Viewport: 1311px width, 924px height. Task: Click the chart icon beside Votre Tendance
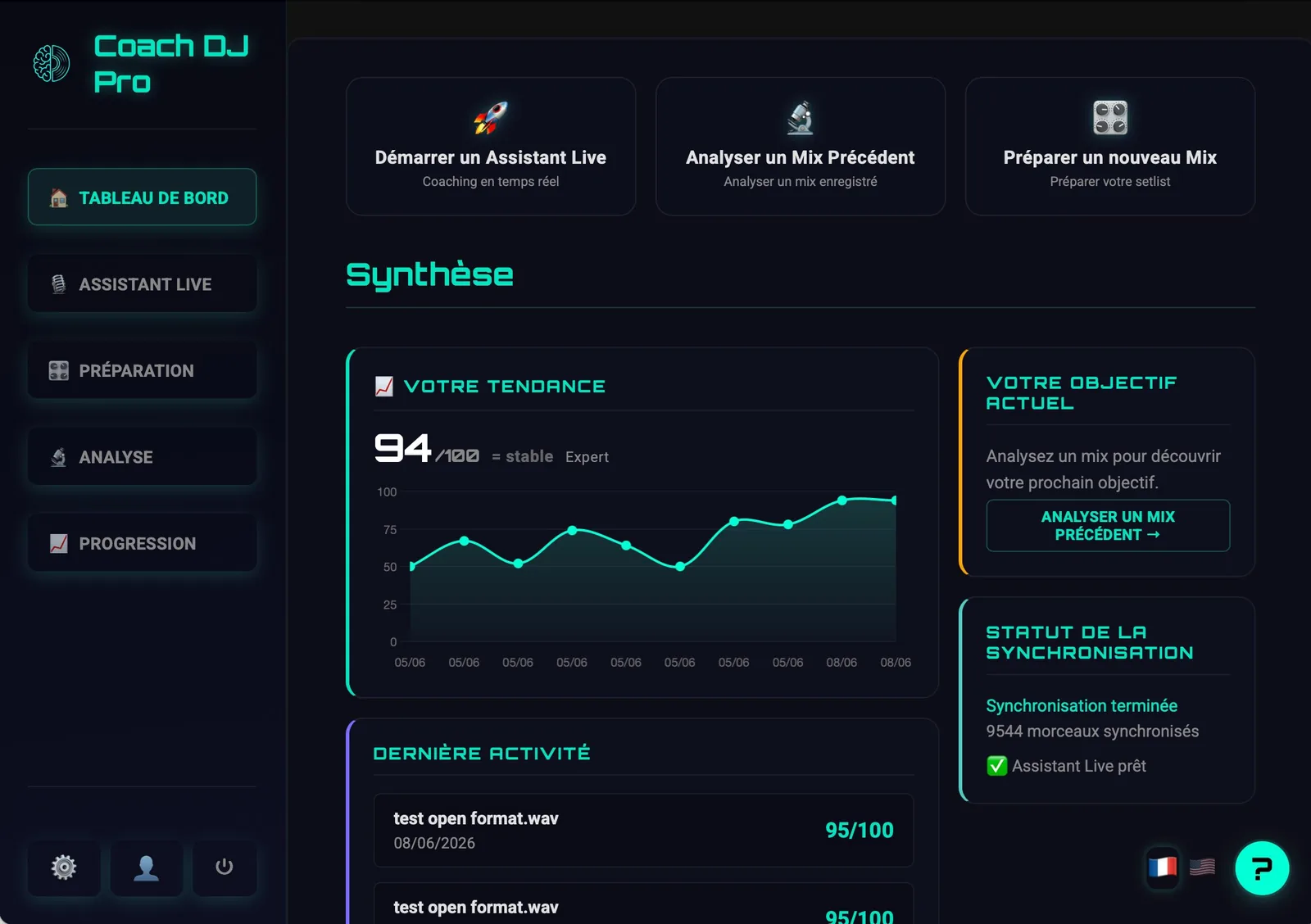coord(383,386)
